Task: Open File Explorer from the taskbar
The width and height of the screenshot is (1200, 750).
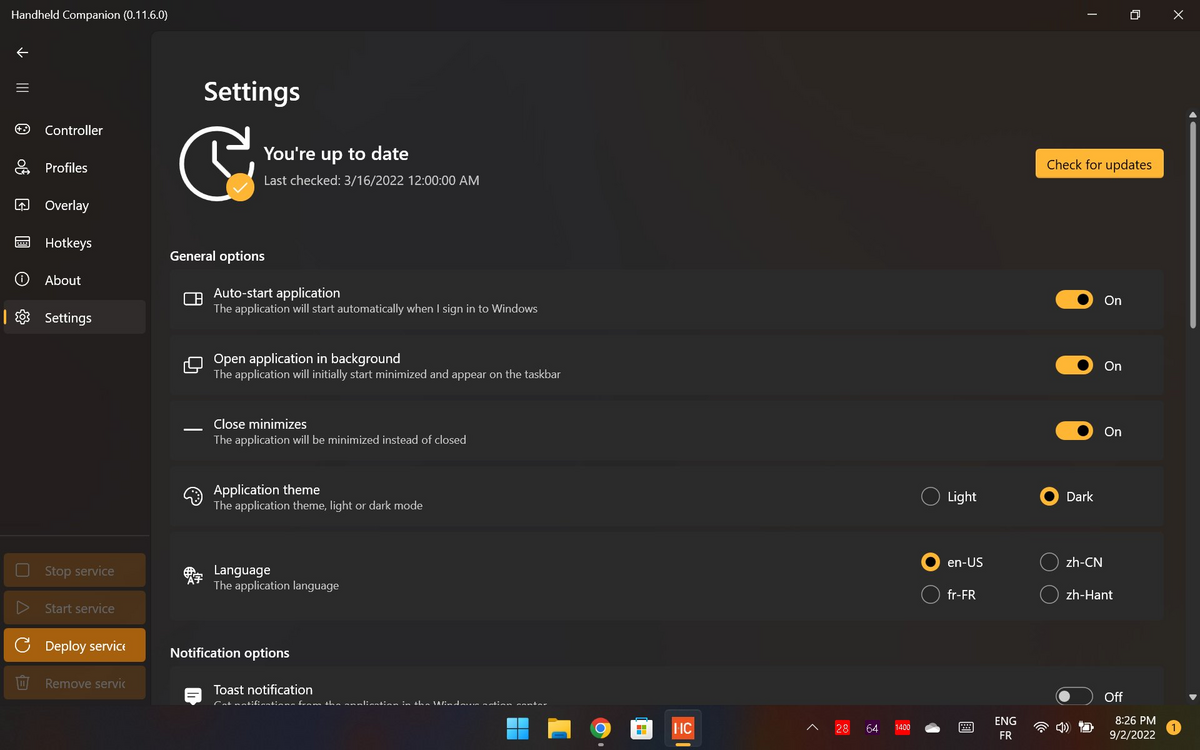Action: (x=558, y=728)
